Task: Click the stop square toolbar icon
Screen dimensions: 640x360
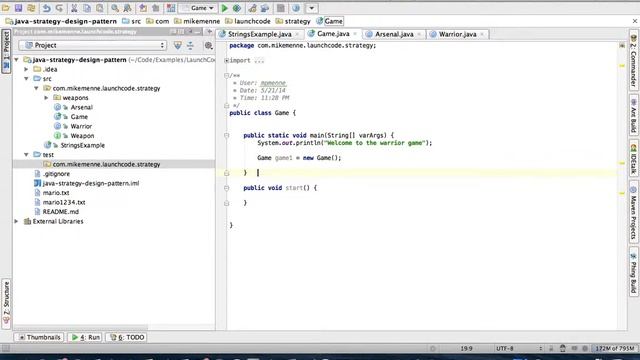Action: pyautogui.click(x=280, y=8)
